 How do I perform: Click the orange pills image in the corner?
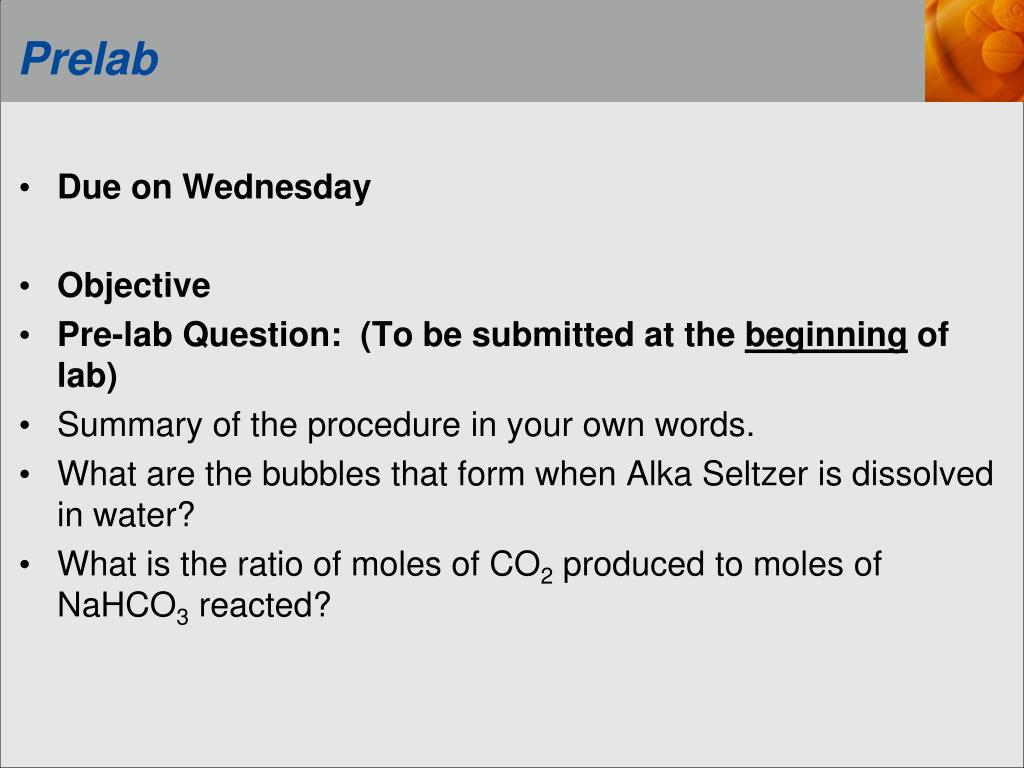pyautogui.click(x=974, y=51)
